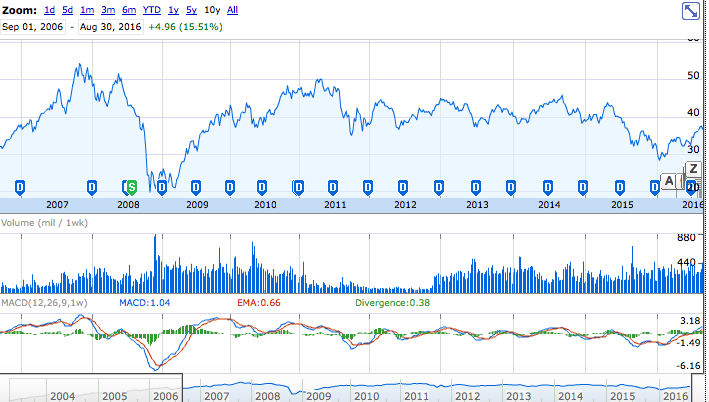Screen dimensions: 709x402
Task: Edit the end date Aug 30, 2016
Action: (x=111, y=27)
